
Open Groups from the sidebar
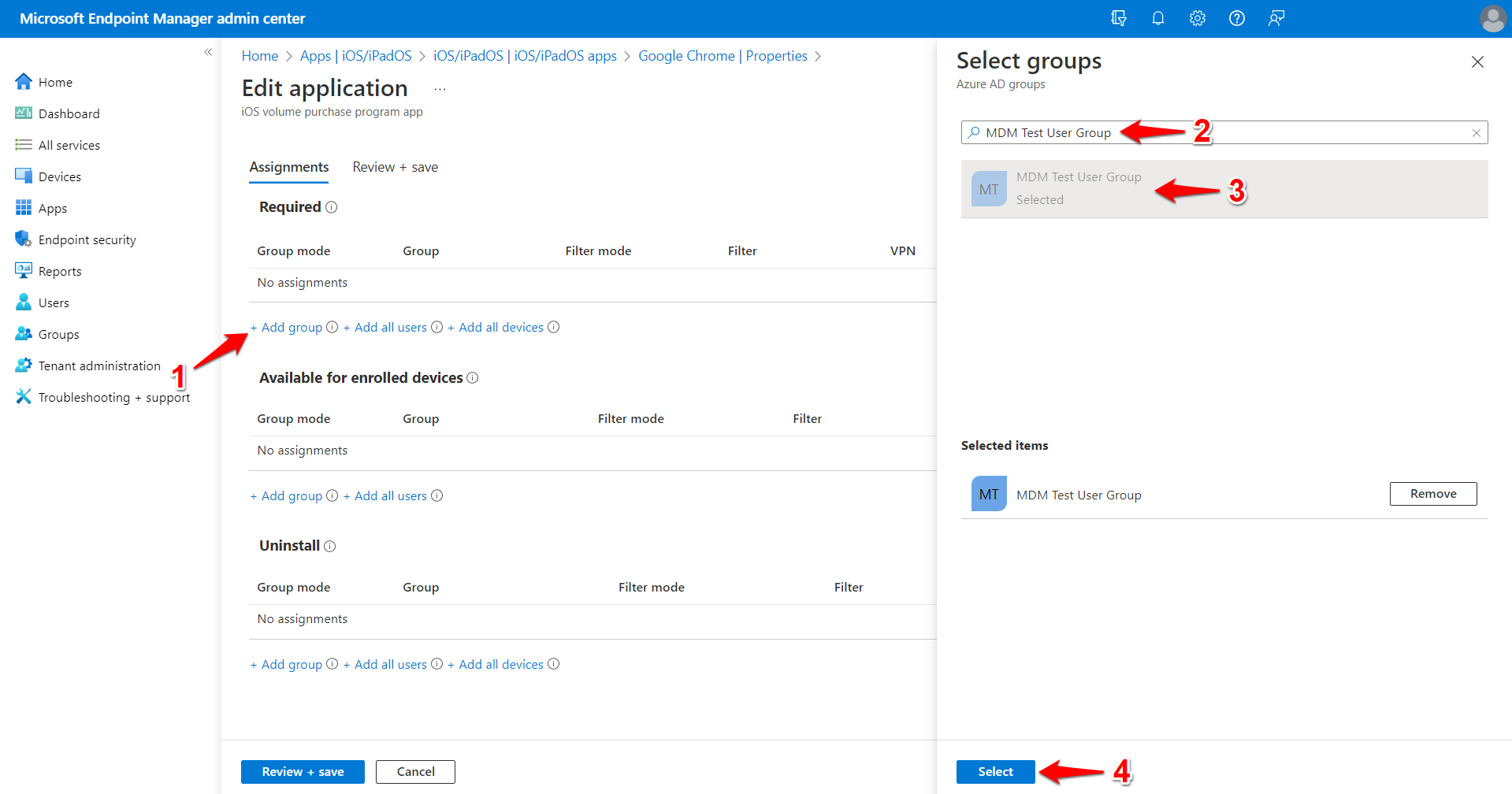(58, 333)
